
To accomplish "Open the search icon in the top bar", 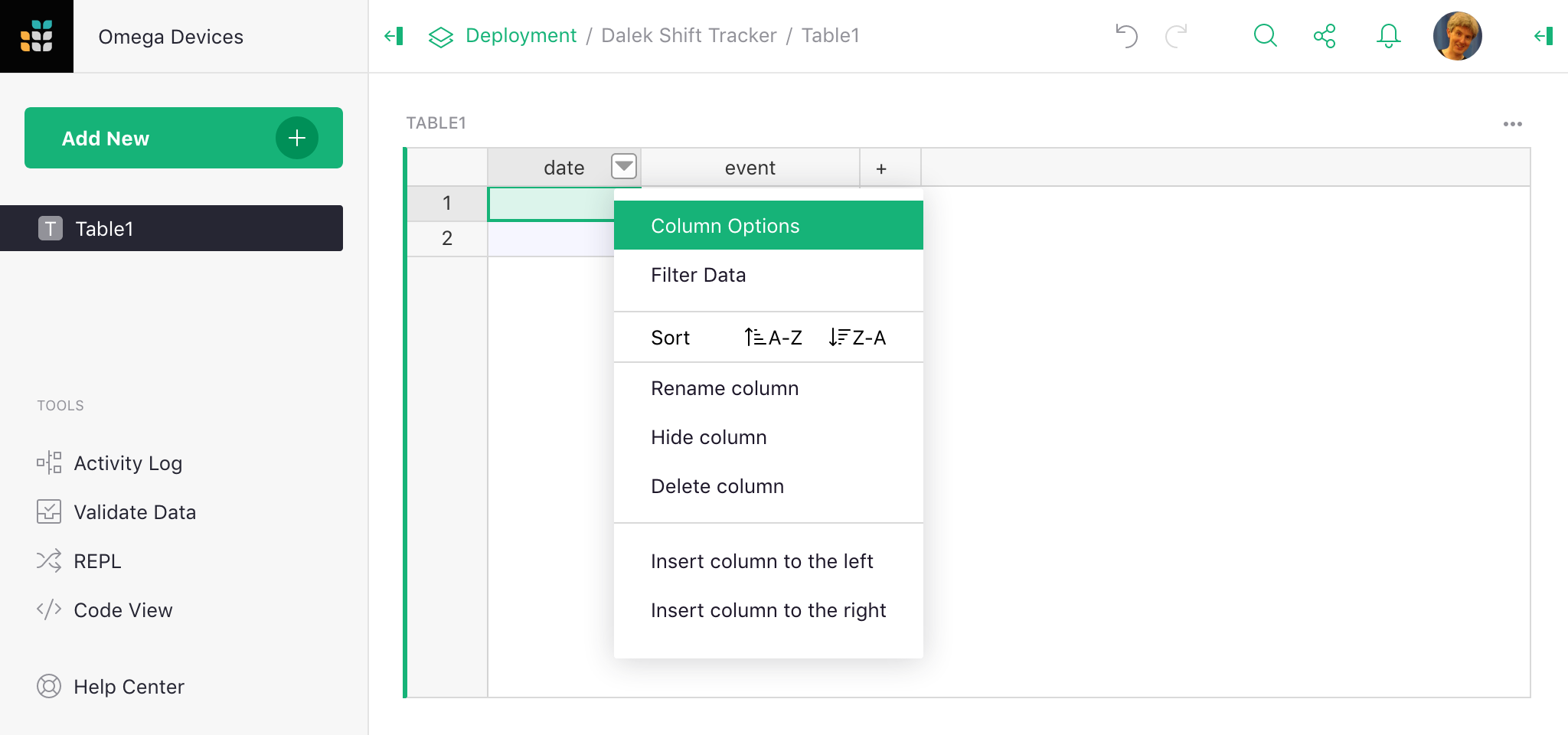I will click(x=1265, y=36).
